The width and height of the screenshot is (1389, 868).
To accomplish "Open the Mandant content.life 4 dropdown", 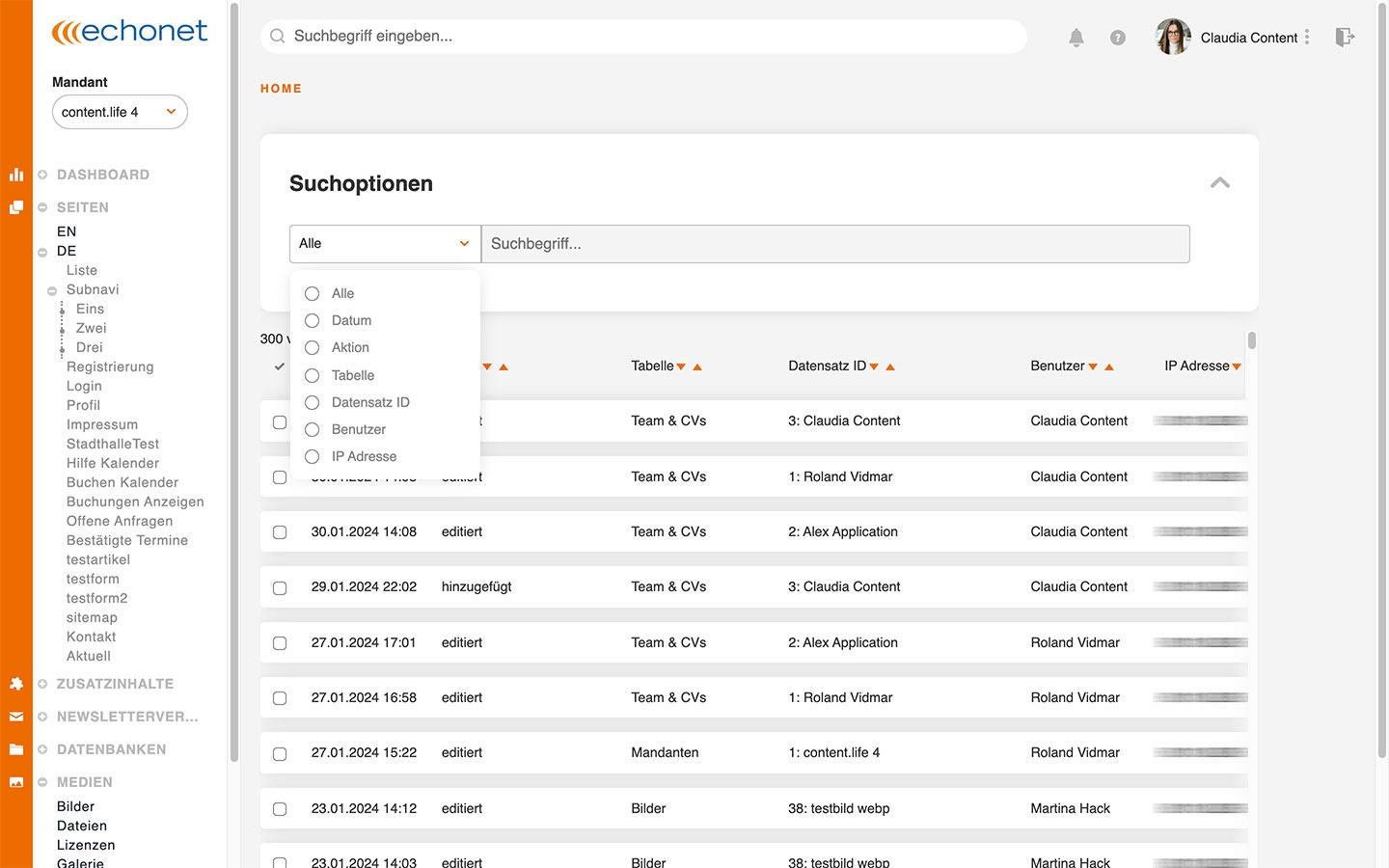I will (120, 112).
